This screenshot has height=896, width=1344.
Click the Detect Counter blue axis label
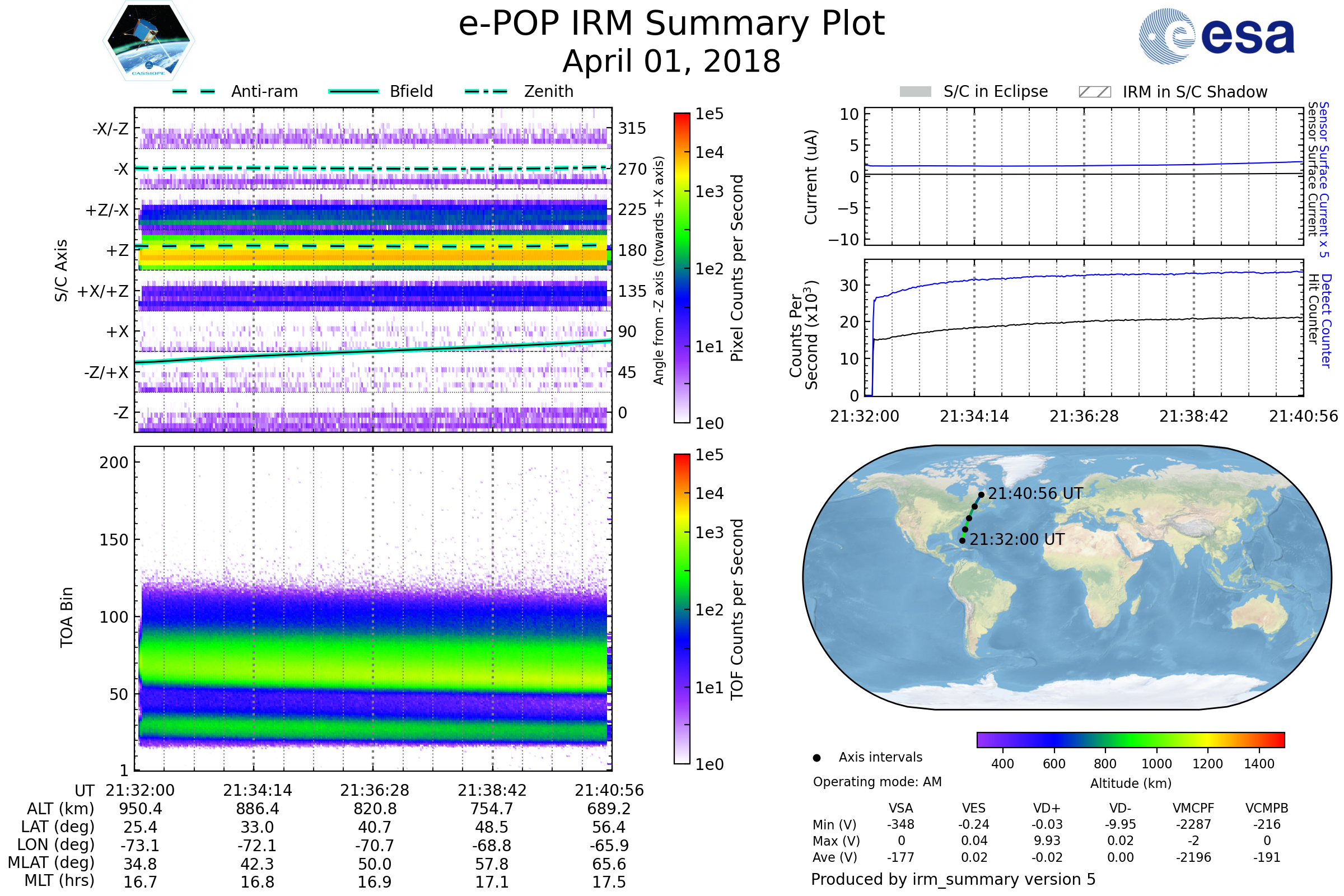[1326, 321]
